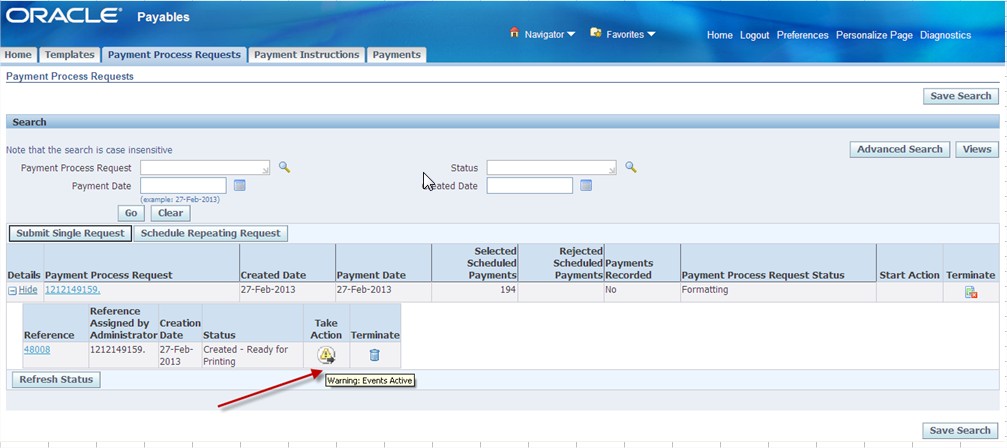This screenshot has width=1007, height=448.
Task: Go to the Home tab
Action: (18, 55)
